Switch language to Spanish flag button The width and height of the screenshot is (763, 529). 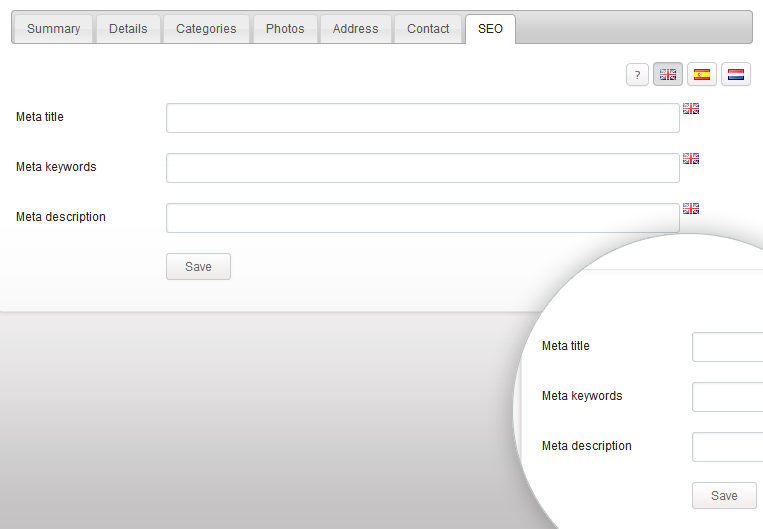pyautogui.click(x=702, y=74)
